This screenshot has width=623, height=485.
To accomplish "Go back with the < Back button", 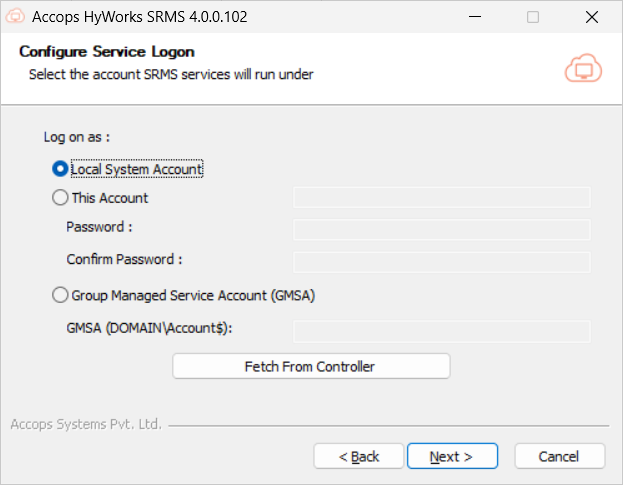I will coord(358,456).
